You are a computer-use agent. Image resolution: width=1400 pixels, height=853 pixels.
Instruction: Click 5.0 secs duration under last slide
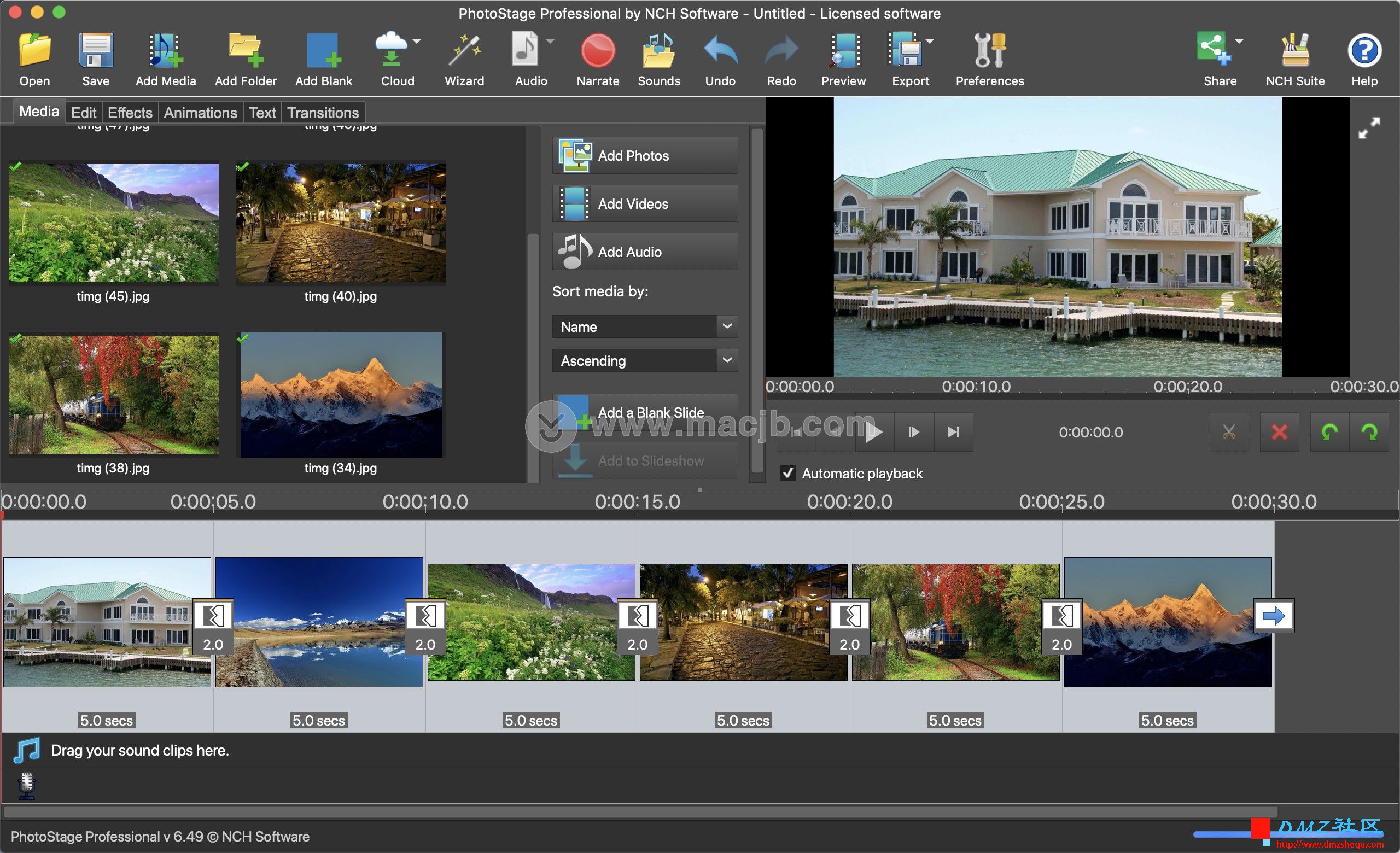1167,720
